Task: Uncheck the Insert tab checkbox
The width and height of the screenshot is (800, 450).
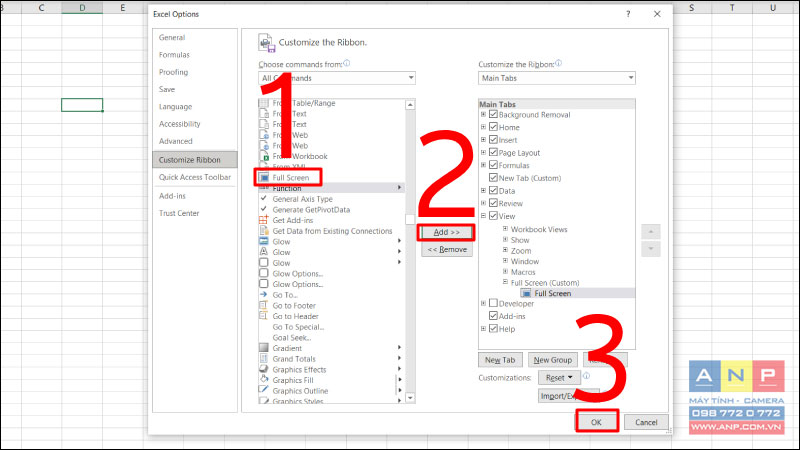Action: coord(493,139)
